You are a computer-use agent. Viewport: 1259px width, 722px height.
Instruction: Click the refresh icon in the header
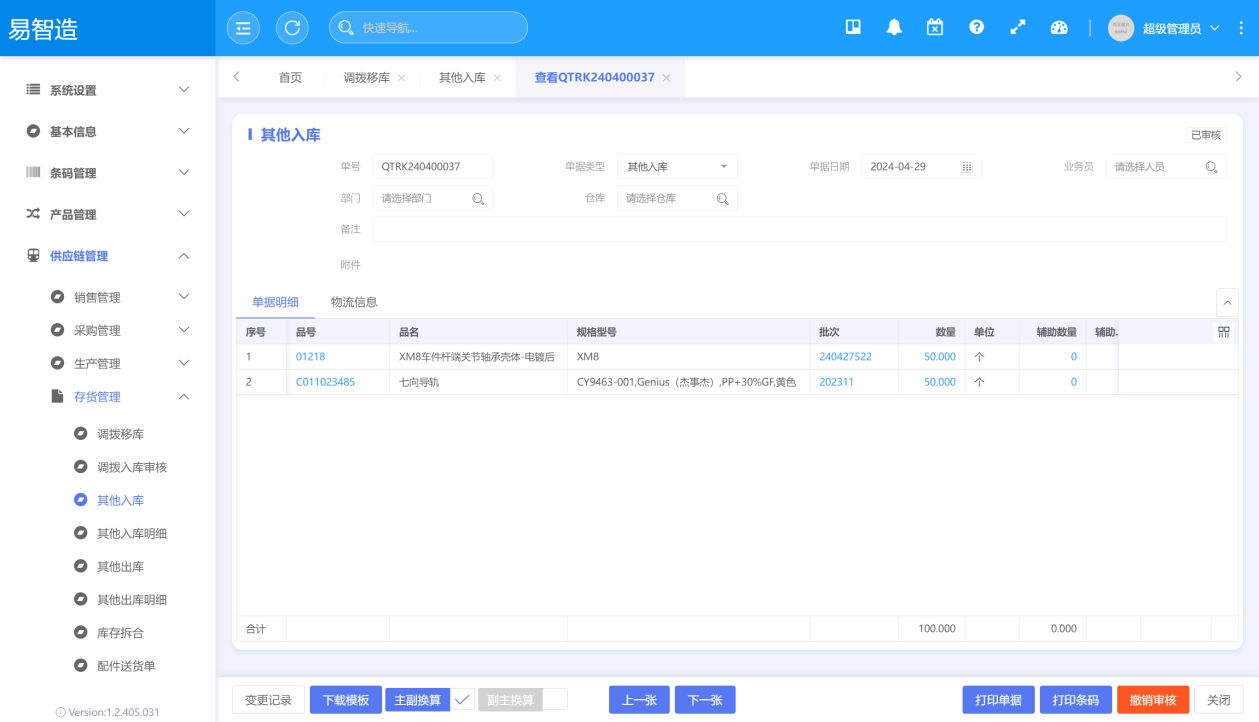tap(292, 28)
